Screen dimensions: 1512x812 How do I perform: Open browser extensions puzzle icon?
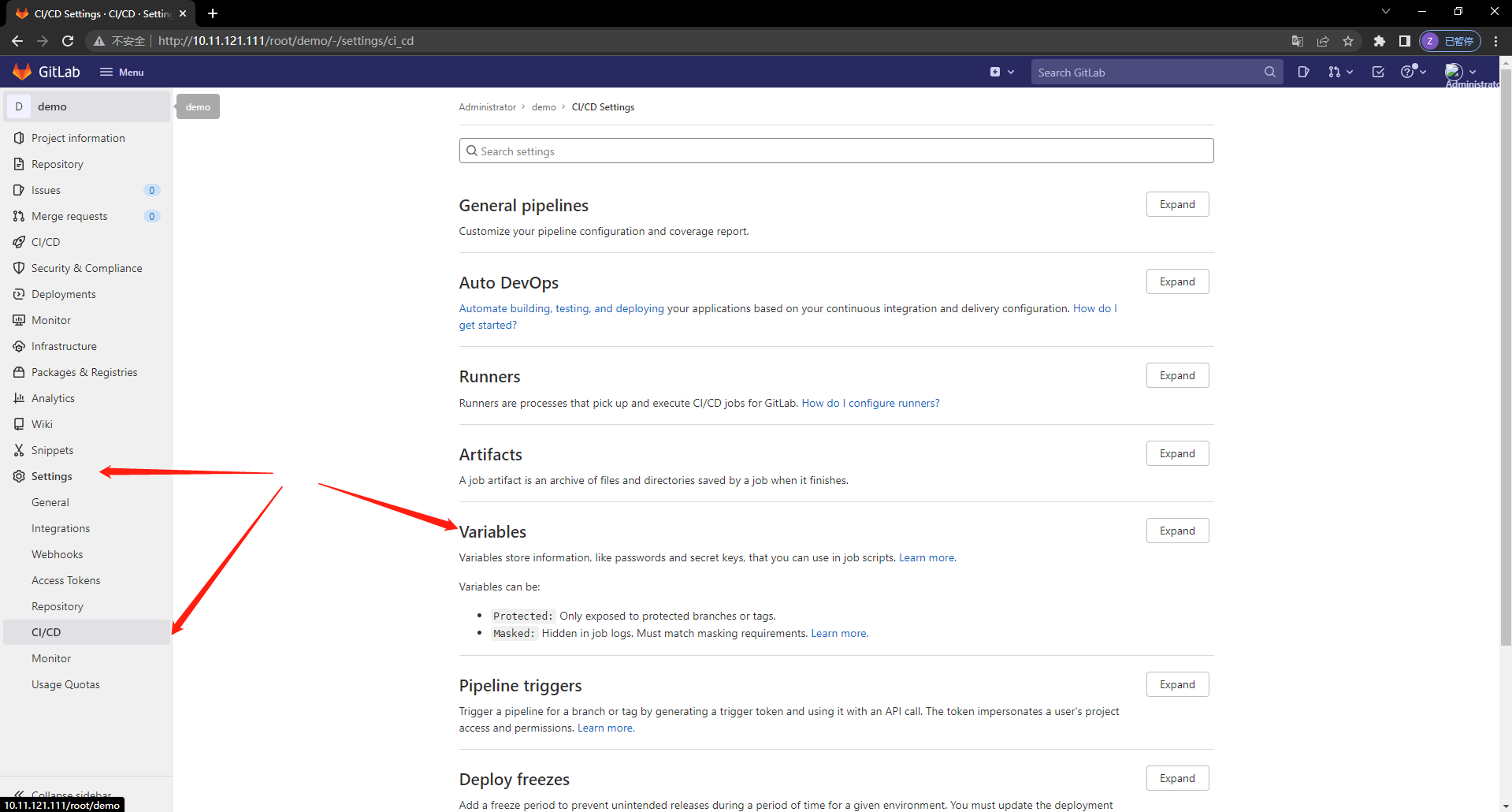pos(1379,41)
